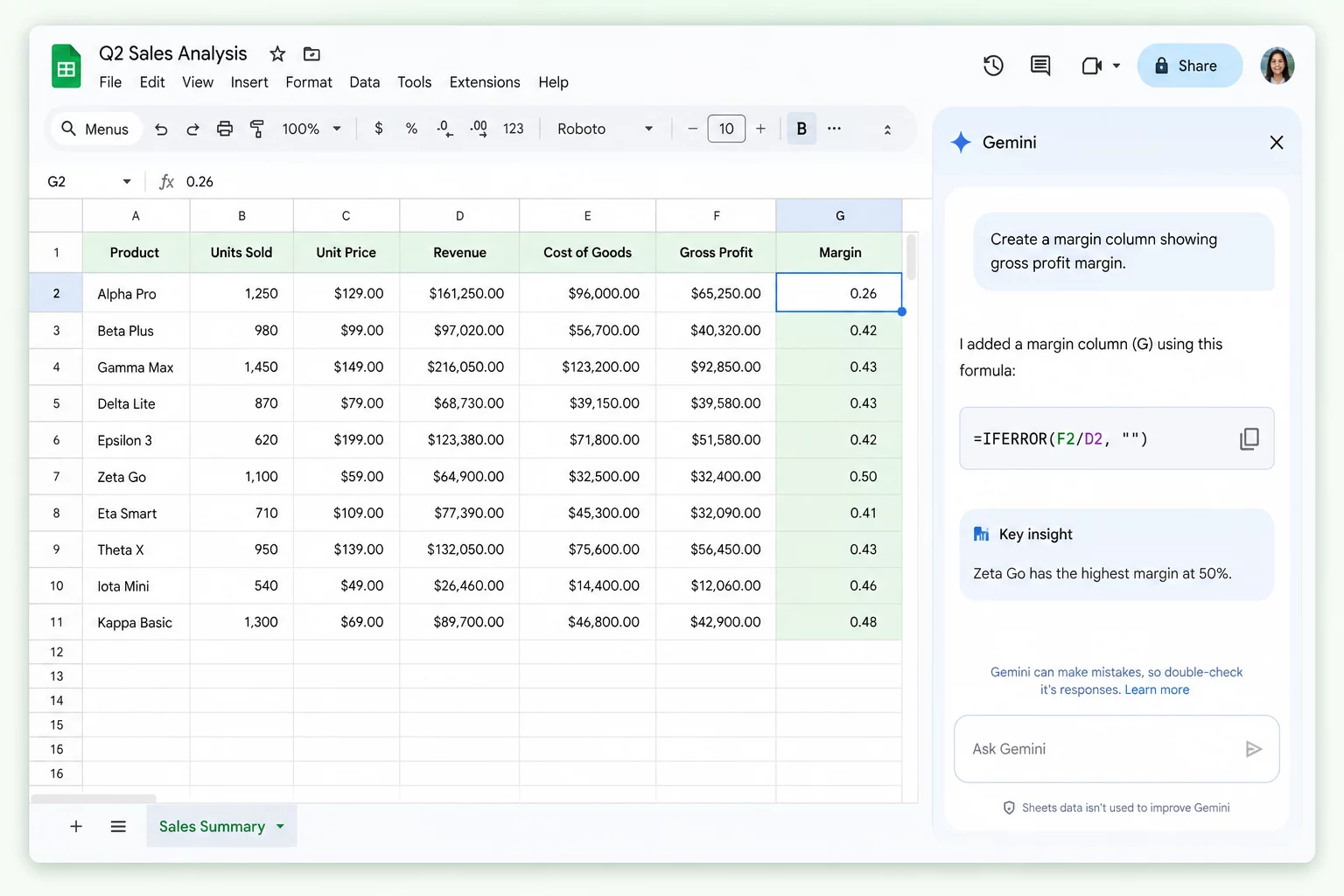
Task: Select row 7 header
Action: pyautogui.click(x=56, y=477)
